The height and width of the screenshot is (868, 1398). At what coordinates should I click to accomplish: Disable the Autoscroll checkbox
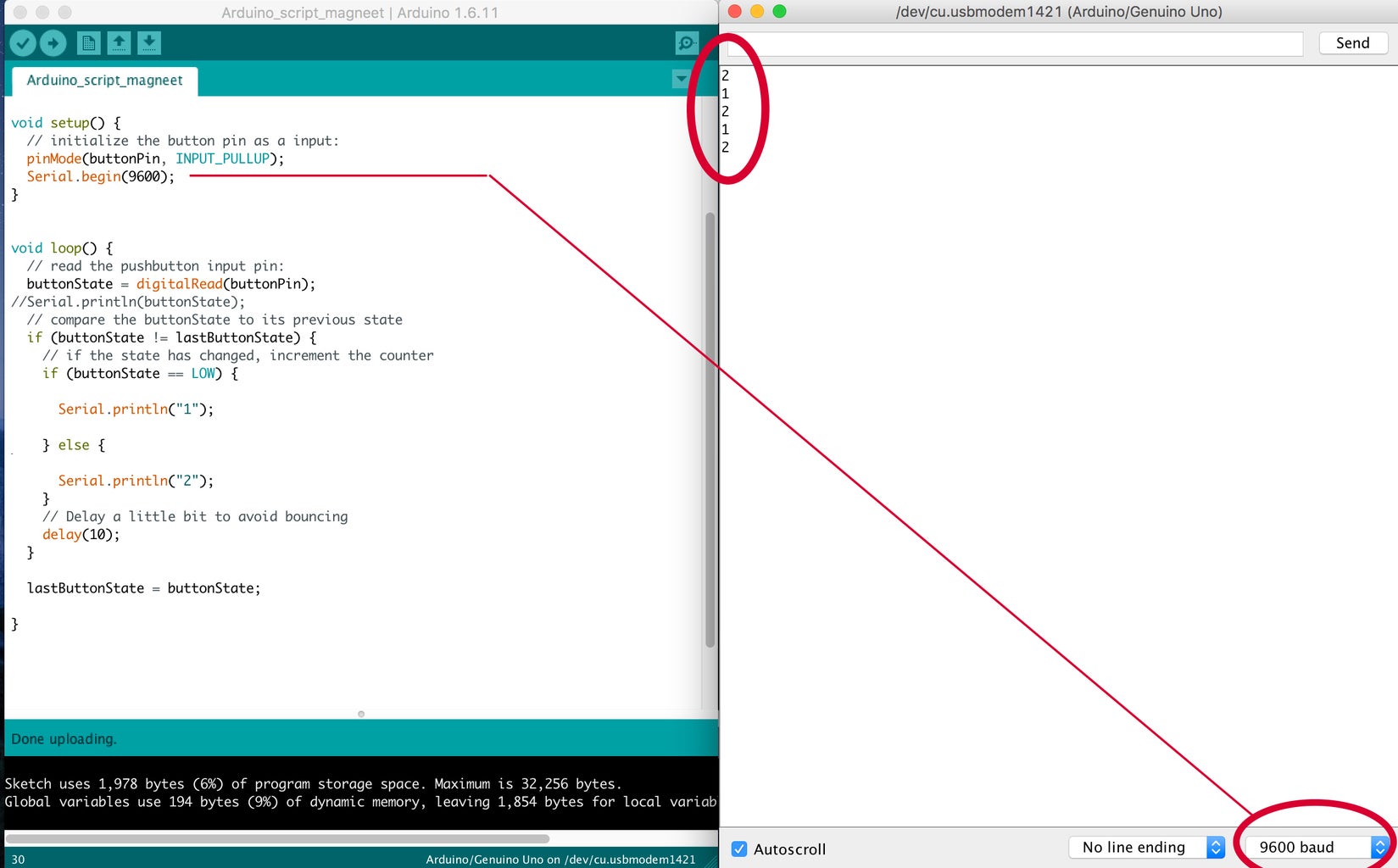(740, 849)
